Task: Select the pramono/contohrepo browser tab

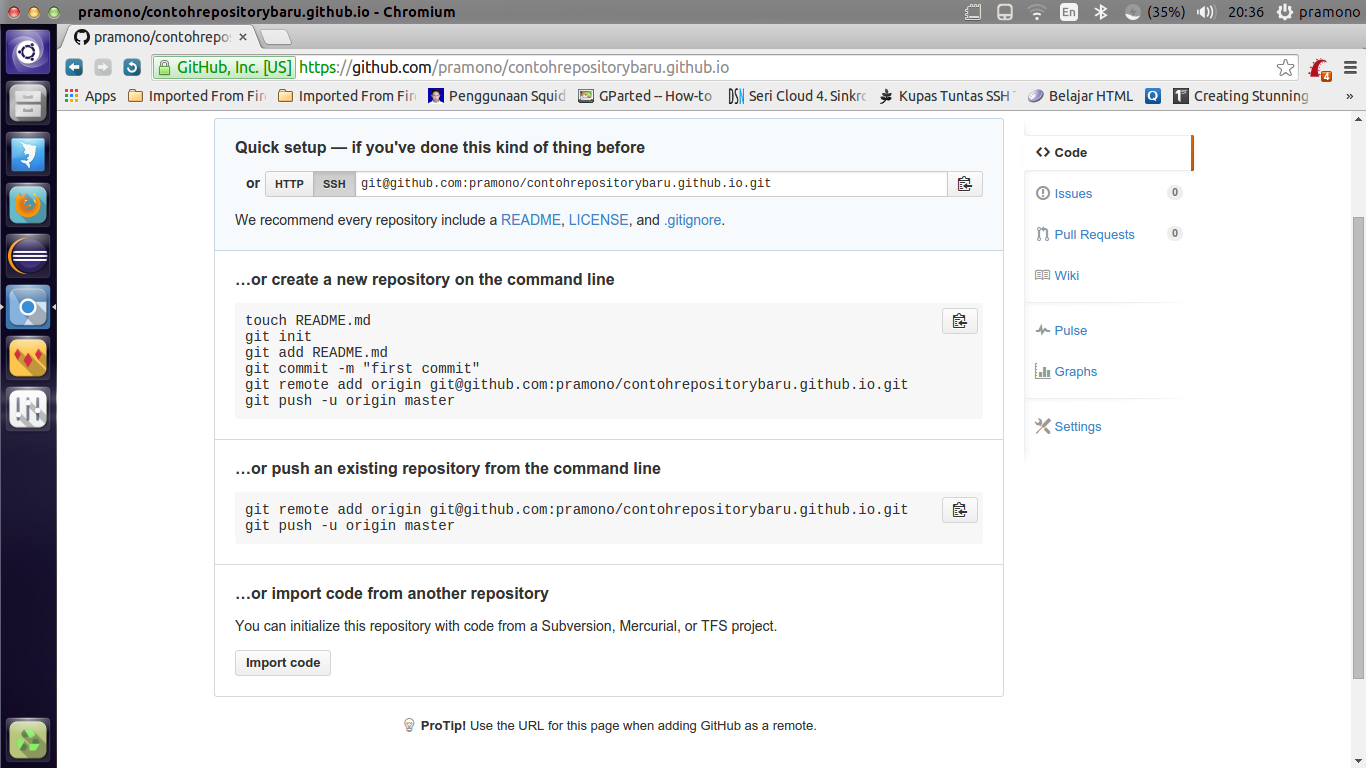Action: tap(160, 37)
